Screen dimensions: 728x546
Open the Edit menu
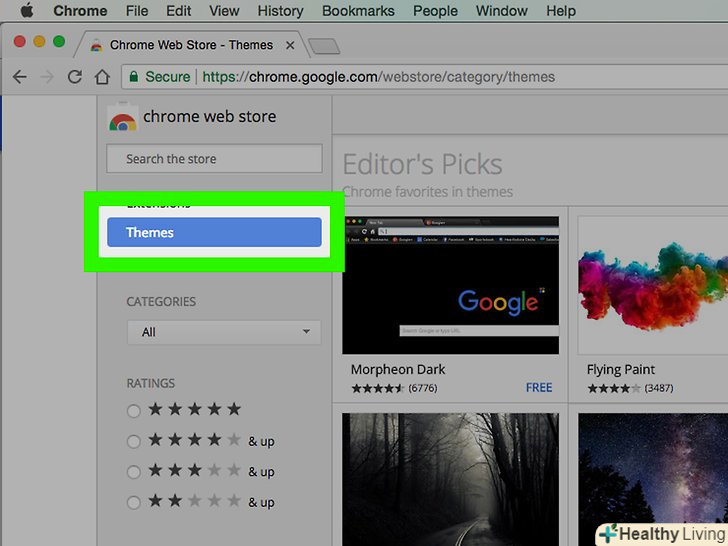click(178, 11)
